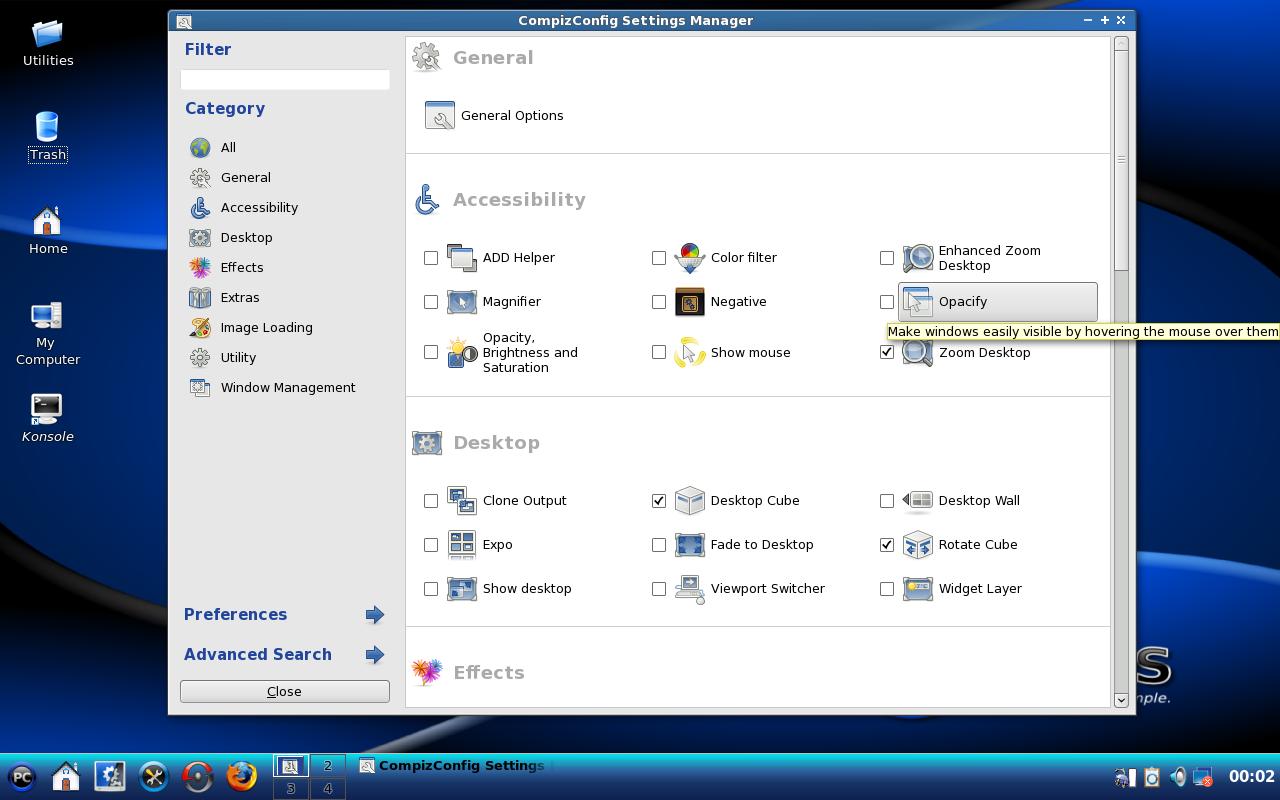Open Desktop Cube plugin icon

pos(690,500)
